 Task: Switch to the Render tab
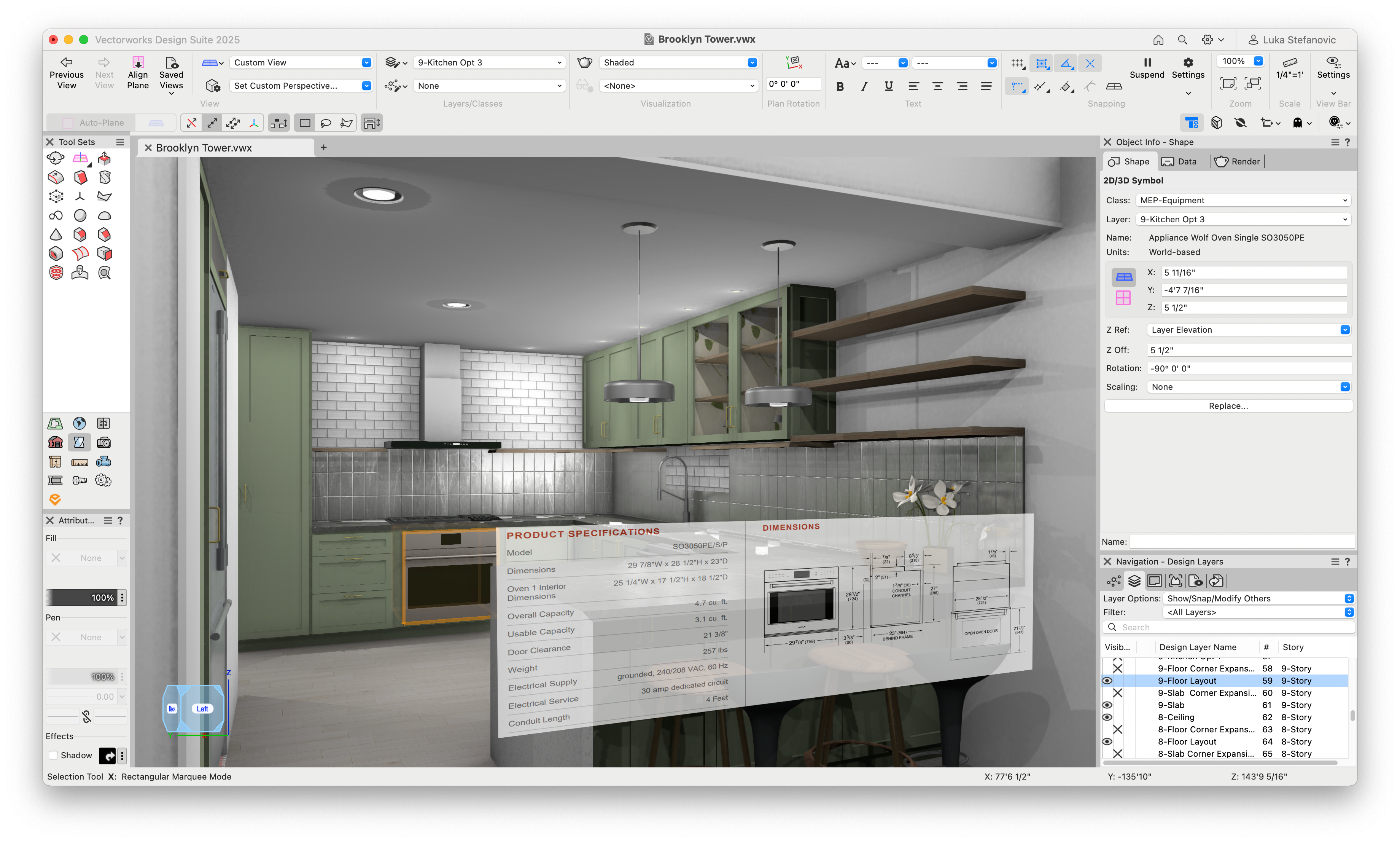pyautogui.click(x=1238, y=162)
